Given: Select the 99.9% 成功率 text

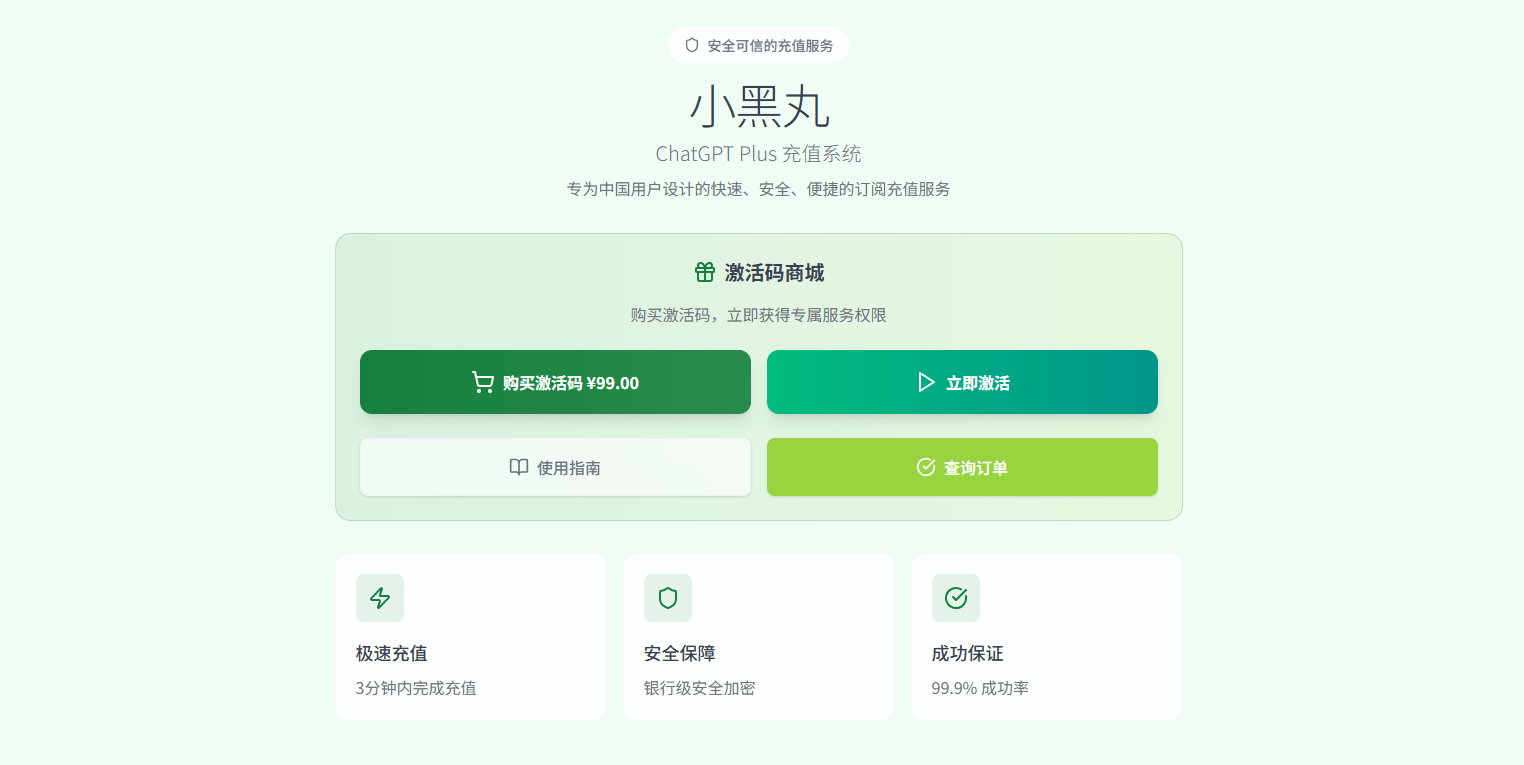Looking at the screenshot, I should point(980,688).
